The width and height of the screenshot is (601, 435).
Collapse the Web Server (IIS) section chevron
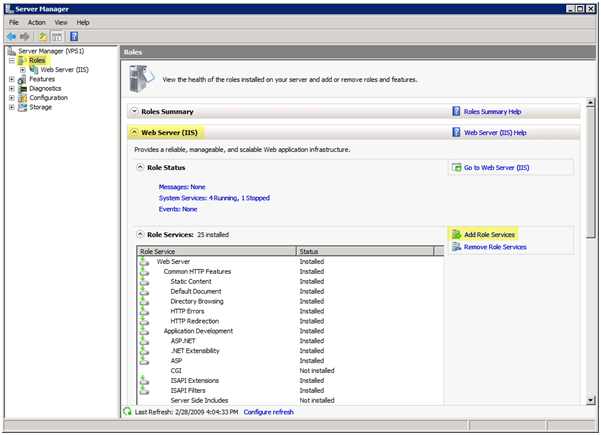tap(134, 132)
